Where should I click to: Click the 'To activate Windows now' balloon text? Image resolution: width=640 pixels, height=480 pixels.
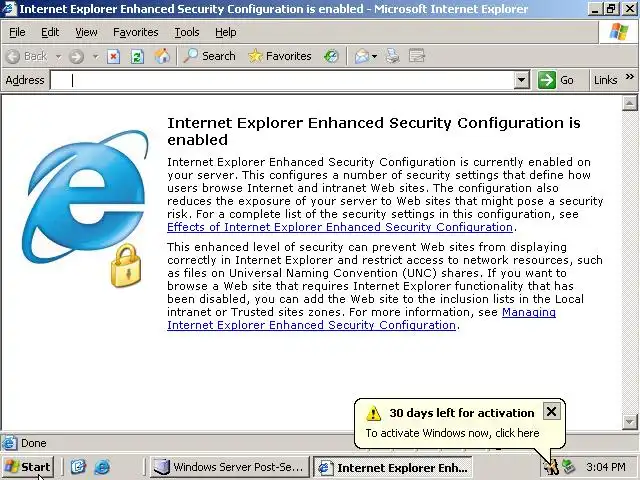[x=452, y=433]
